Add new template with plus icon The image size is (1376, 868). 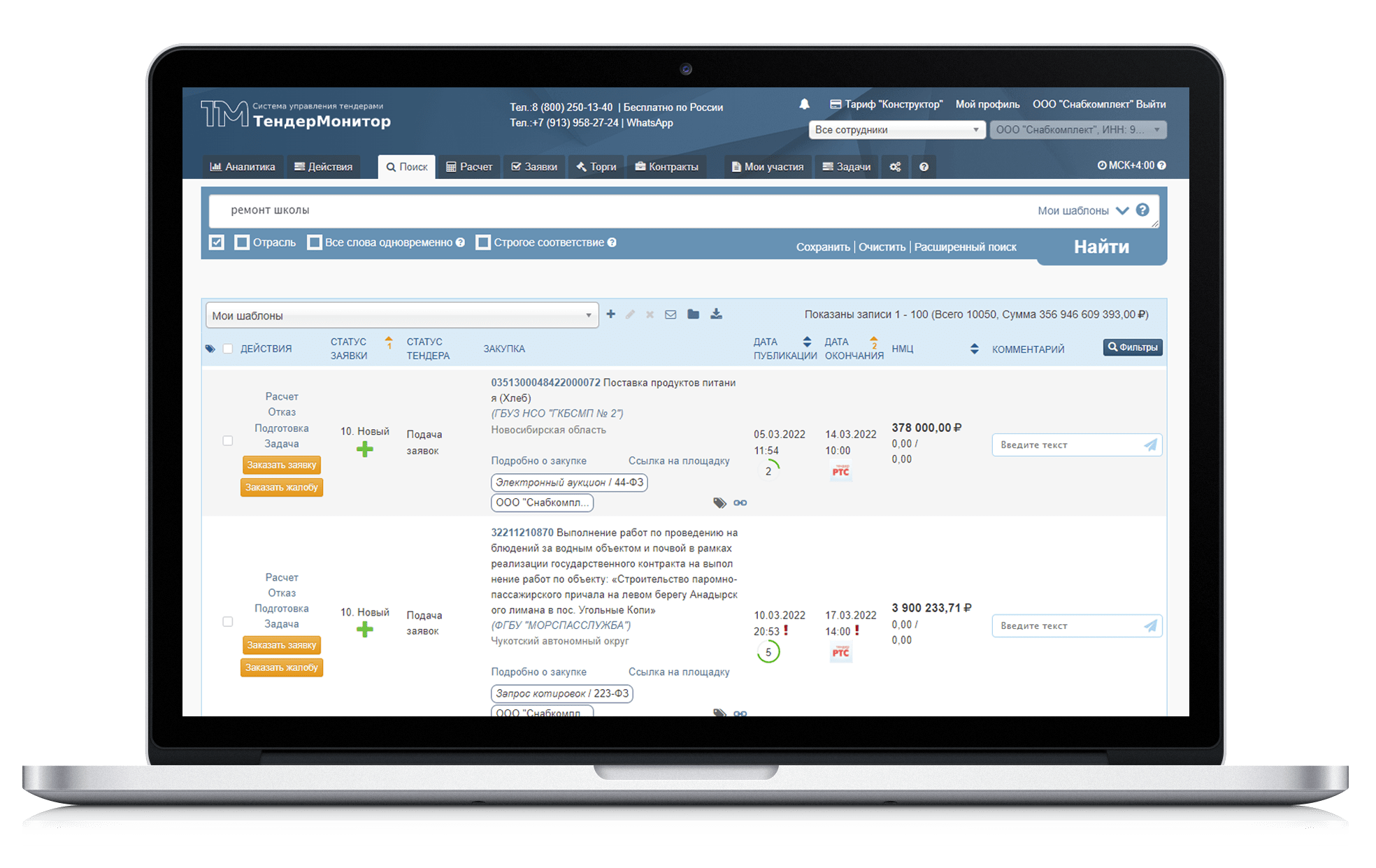point(610,314)
